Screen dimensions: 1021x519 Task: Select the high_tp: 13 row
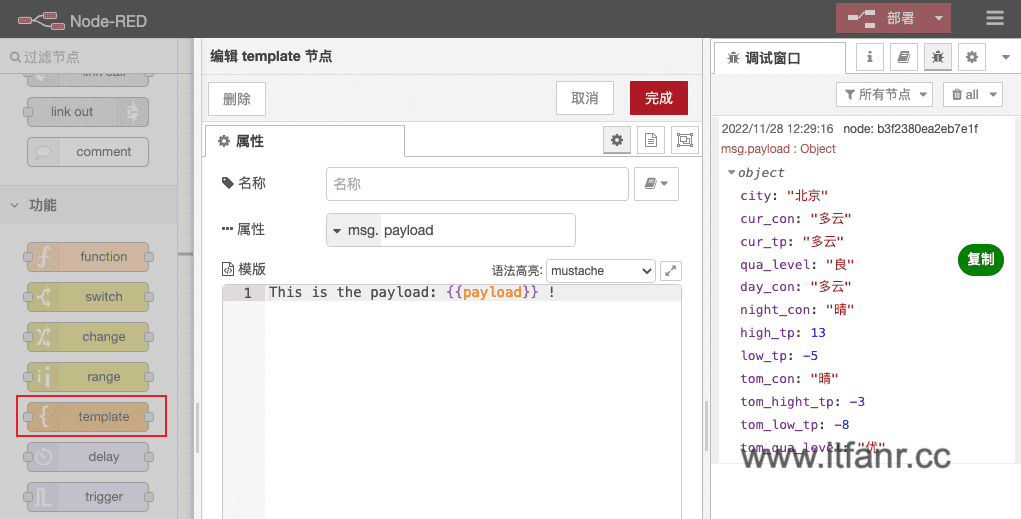(783, 333)
